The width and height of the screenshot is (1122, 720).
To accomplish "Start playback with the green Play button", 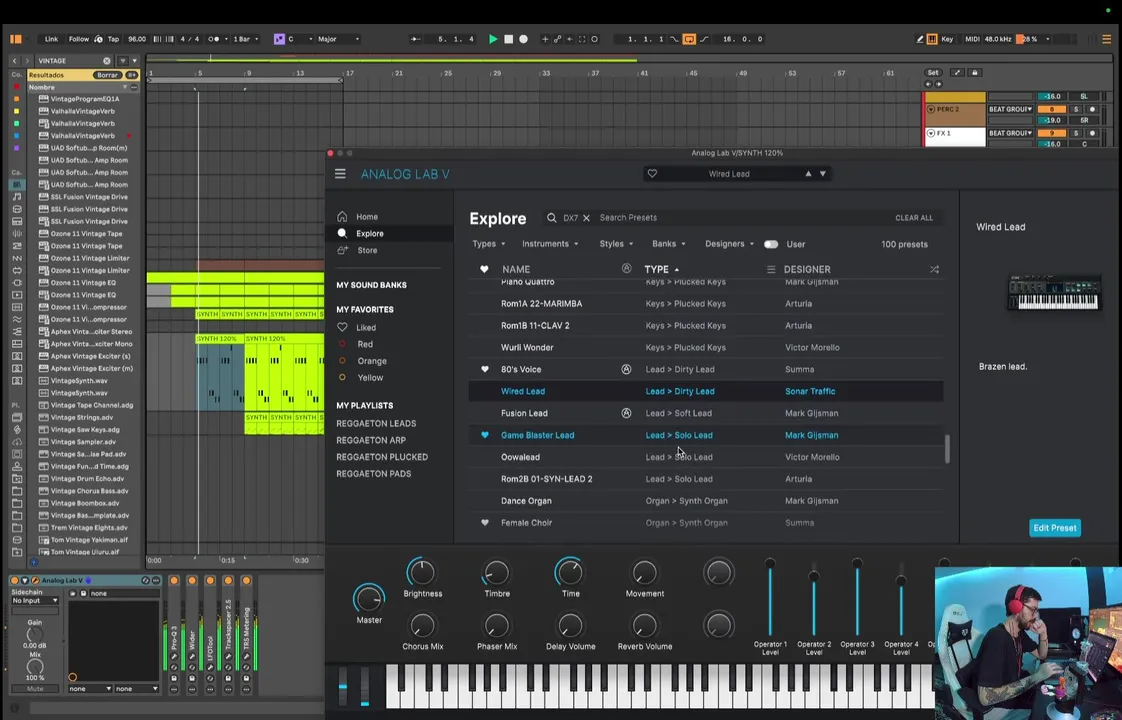I will [492, 39].
